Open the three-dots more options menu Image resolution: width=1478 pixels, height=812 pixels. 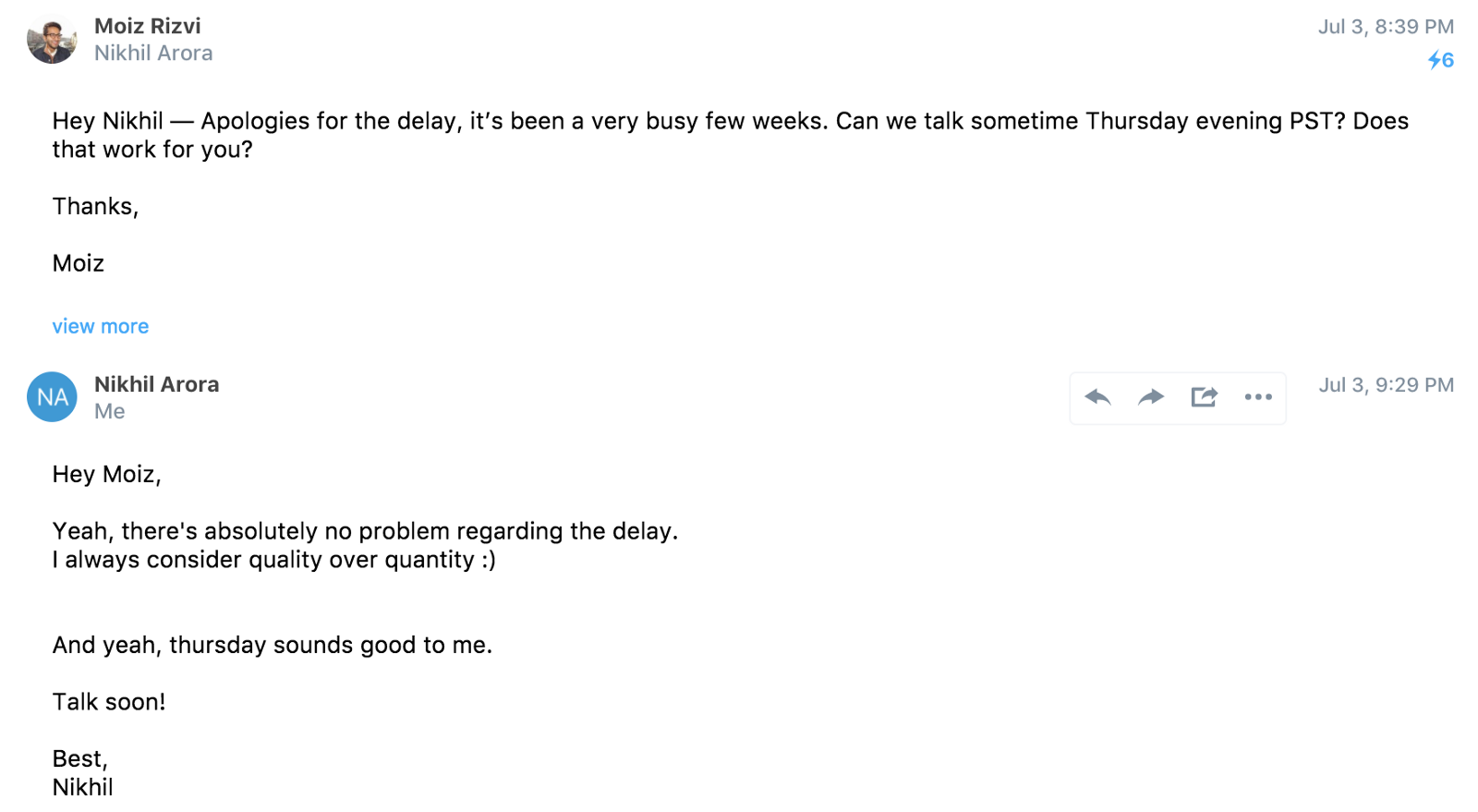pyautogui.click(x=1258, y=397)
